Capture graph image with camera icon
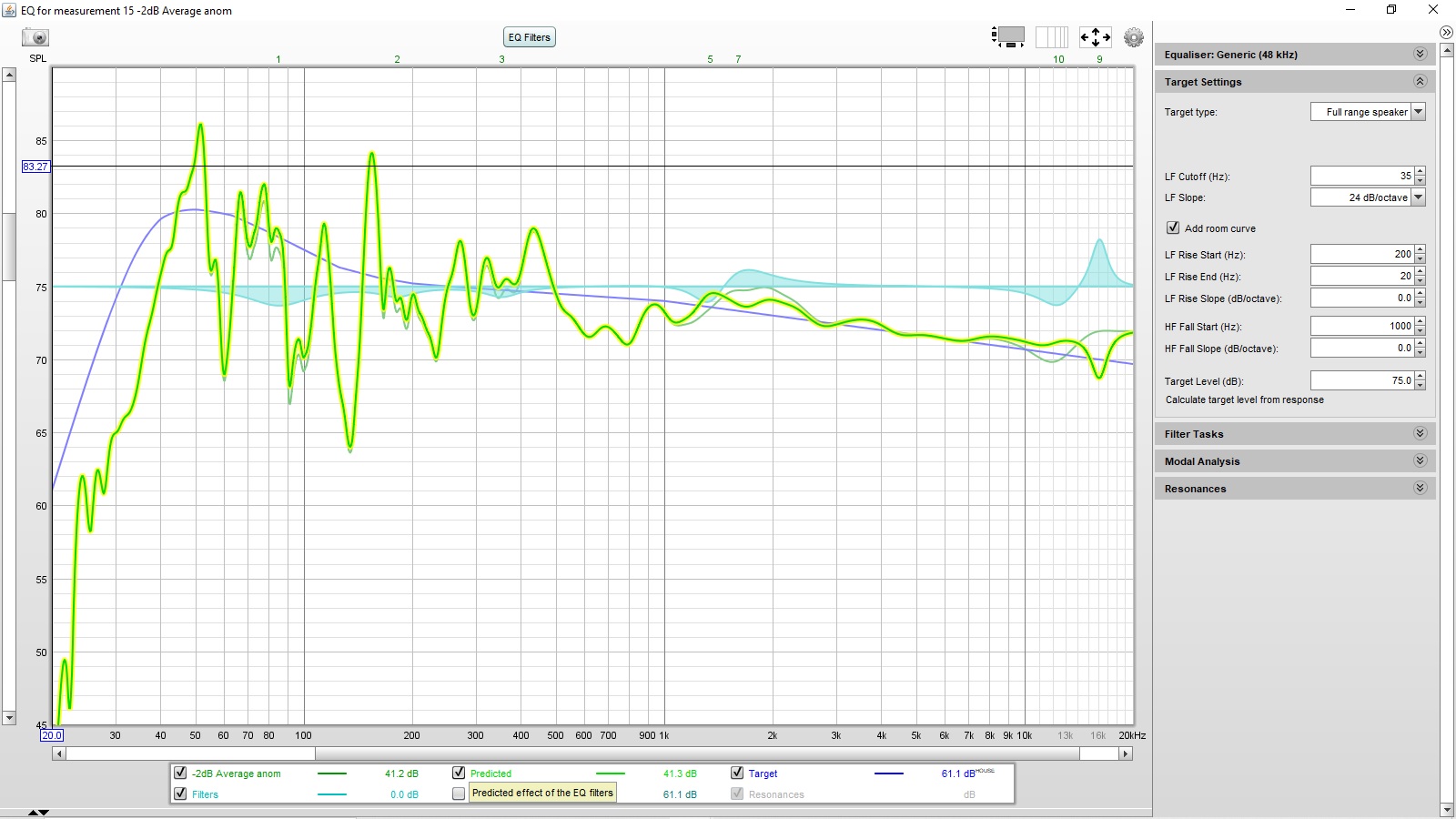 click(x=35, y=37)
